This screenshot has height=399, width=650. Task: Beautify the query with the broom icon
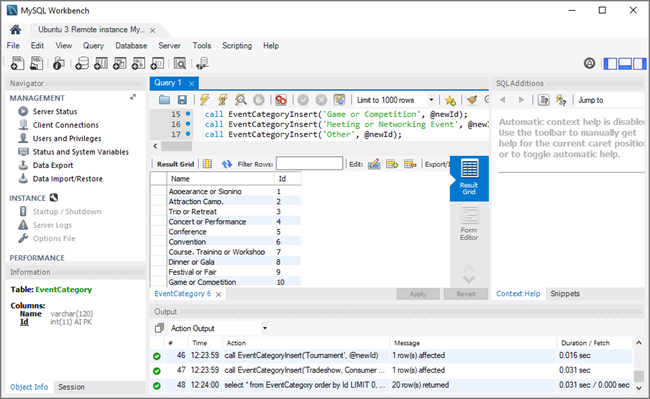click(471, 100)
